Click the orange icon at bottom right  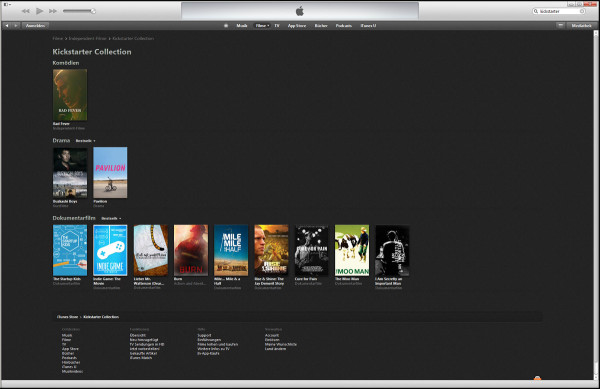click(x=537, y=378)
